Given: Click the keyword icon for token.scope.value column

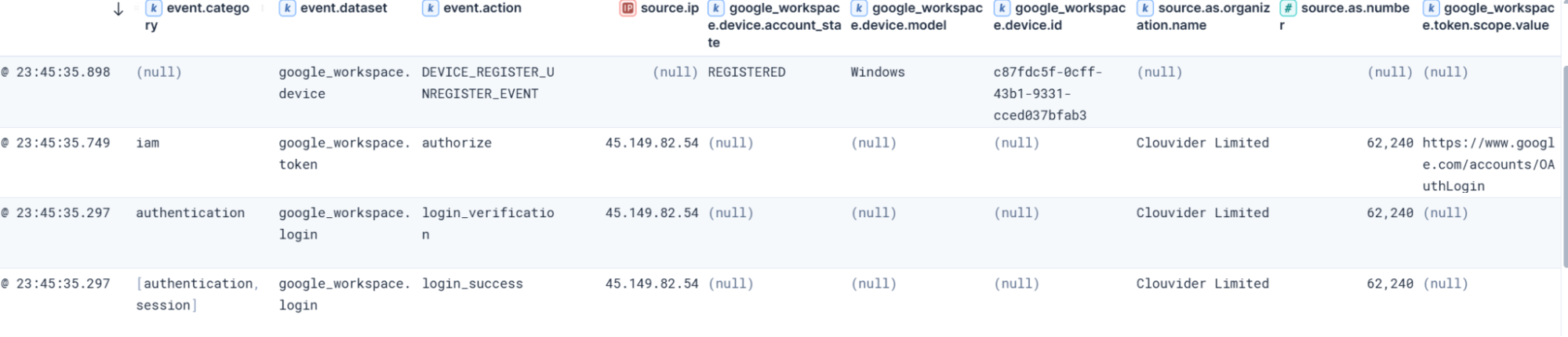Looking at the screenshot, I should pyautogui.click(x=1432, y=9).
